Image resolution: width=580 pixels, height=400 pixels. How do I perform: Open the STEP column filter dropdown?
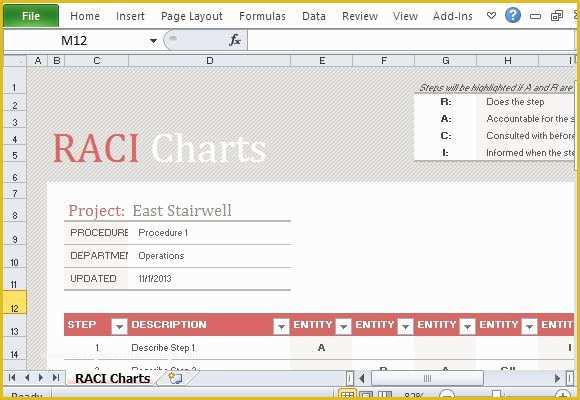pos(119,326)
